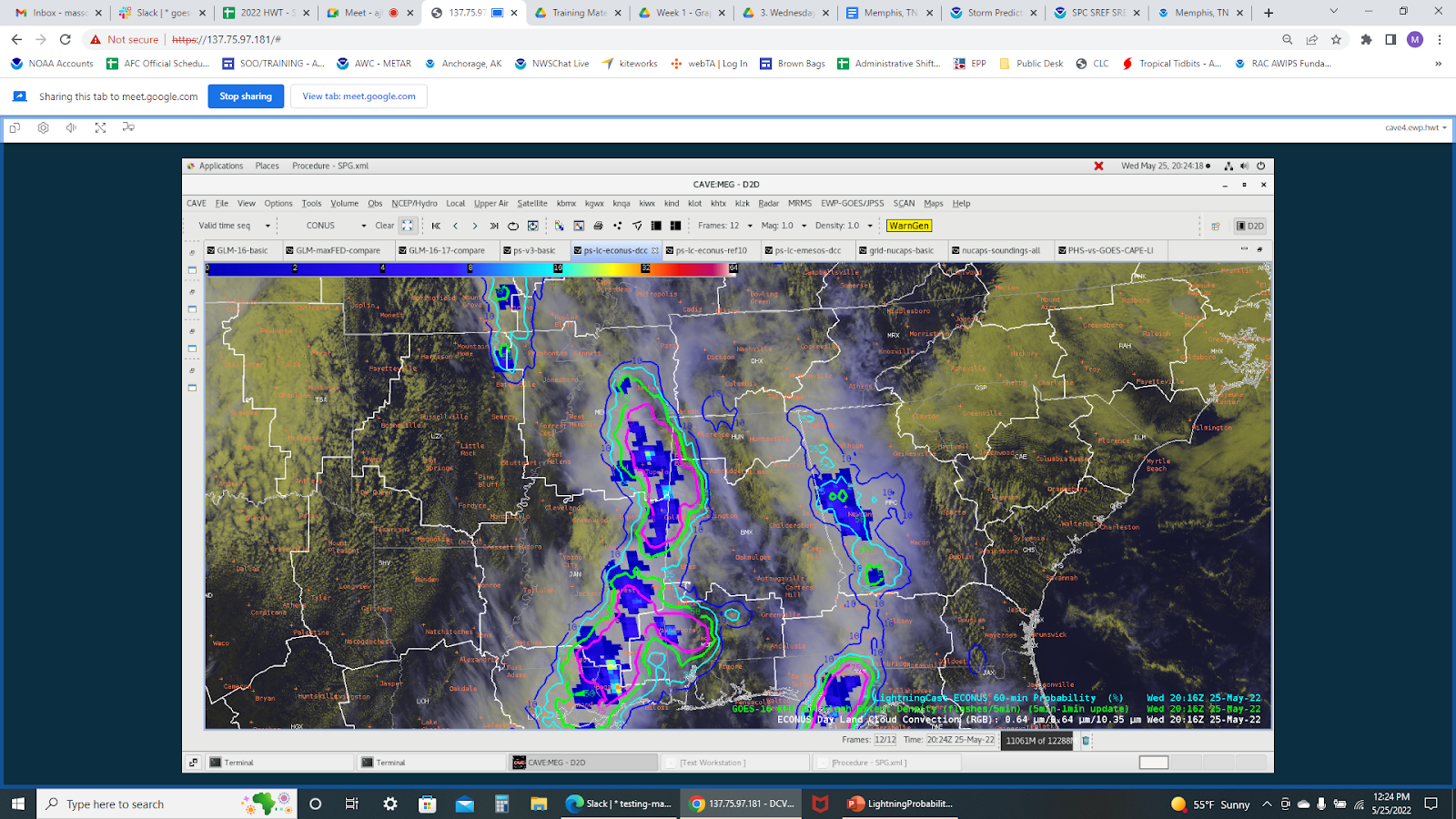Click the Time field showing 20:24Z 25-May-22
Image resolution: width=1456 pixels, height=819 pixels.
point(960,740)
